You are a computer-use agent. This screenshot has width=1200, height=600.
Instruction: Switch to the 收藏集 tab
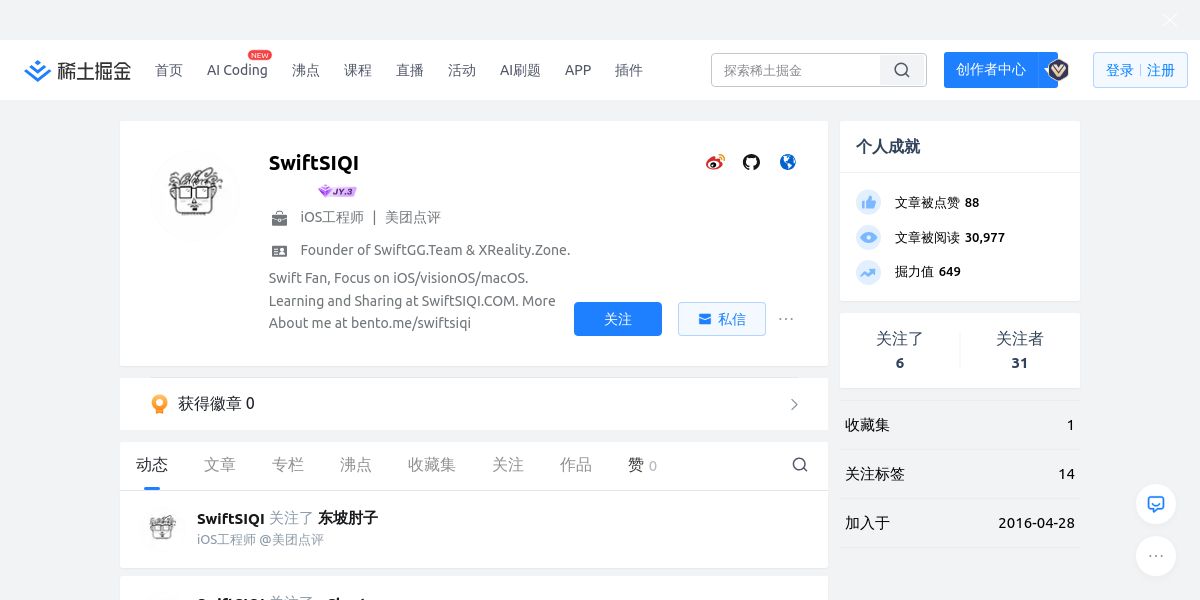point(432,465)
